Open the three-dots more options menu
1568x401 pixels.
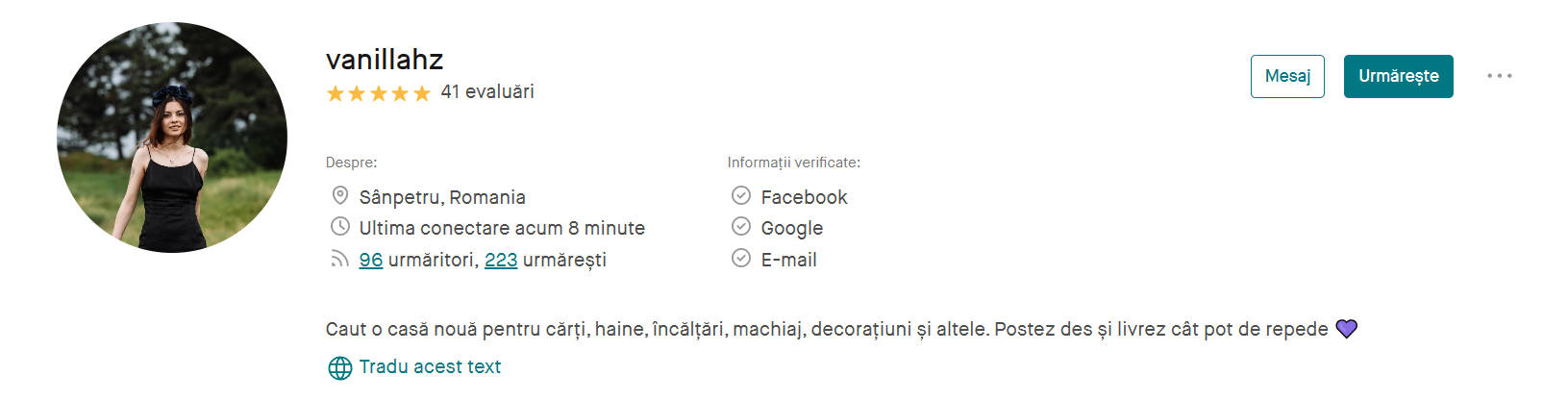(1499, 76)
